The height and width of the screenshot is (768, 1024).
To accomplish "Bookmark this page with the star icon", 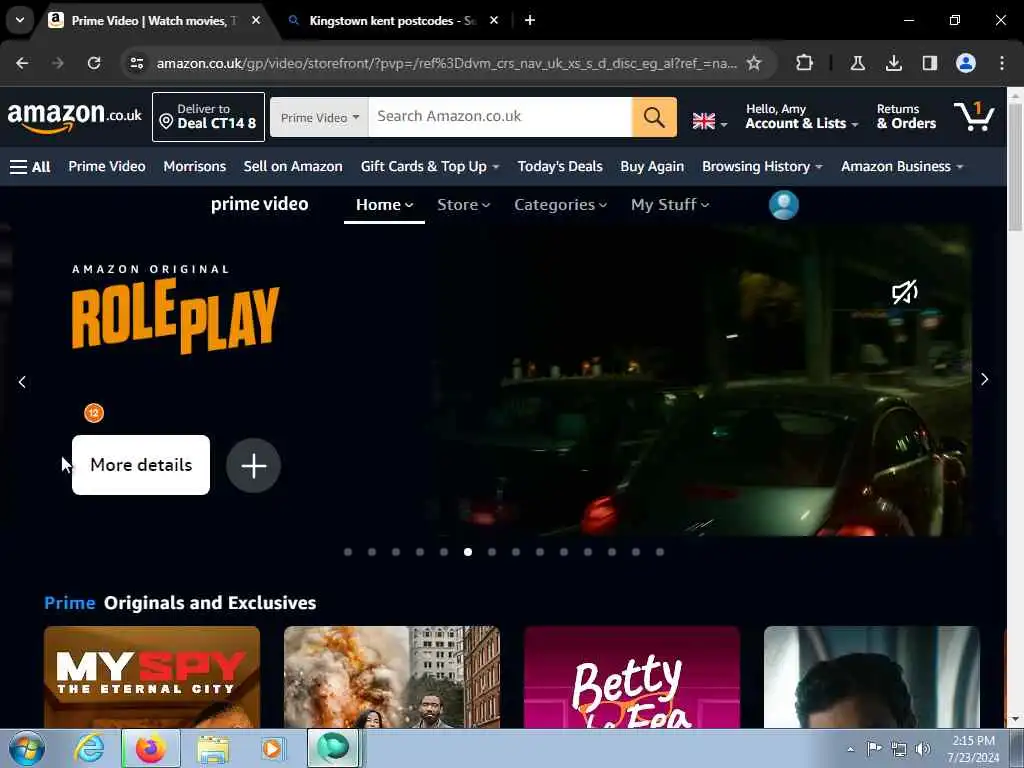I will tap(754, 63).
